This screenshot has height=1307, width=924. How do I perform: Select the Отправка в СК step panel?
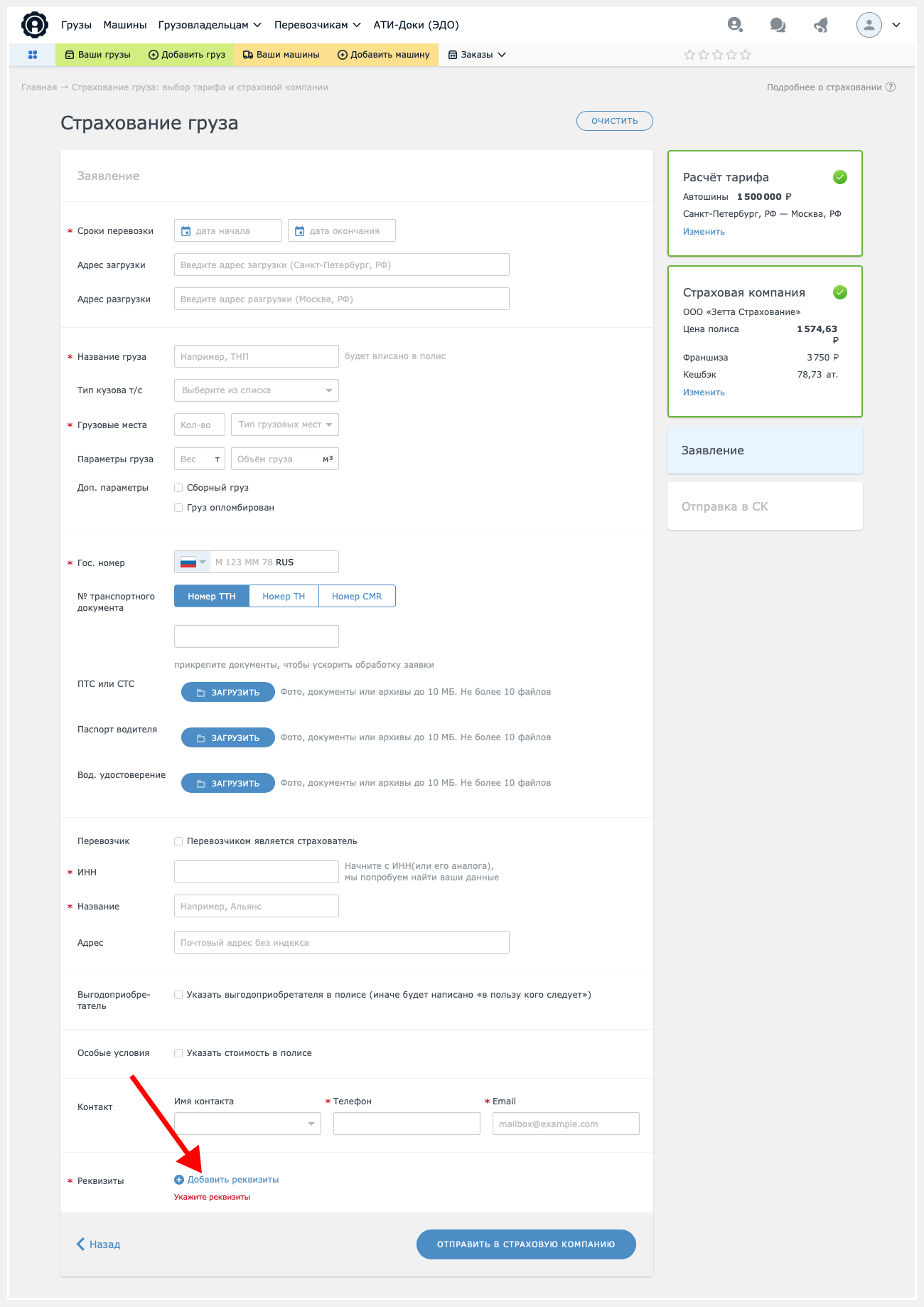[x=765, y=506]
